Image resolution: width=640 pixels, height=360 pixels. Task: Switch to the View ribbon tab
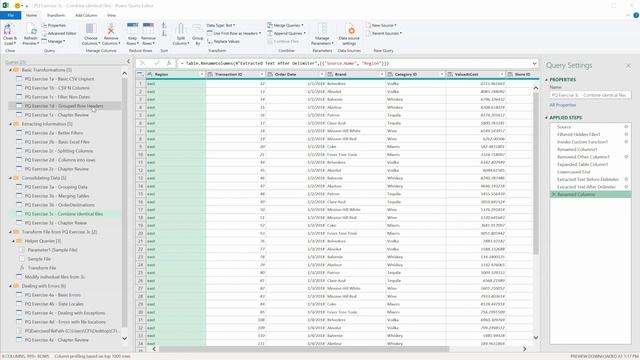point(111,16)
